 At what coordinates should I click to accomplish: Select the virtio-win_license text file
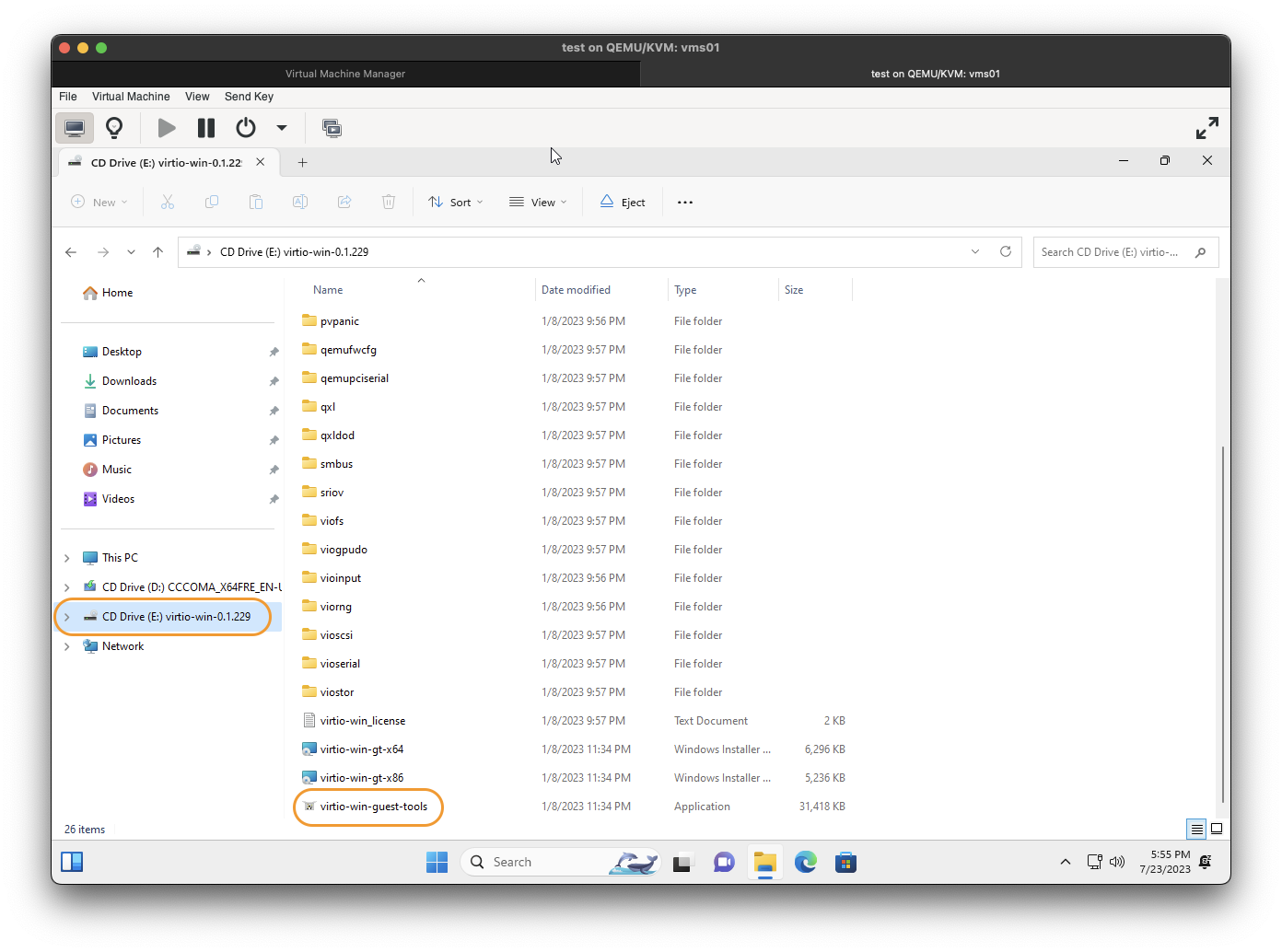click(x=363, y=721)
